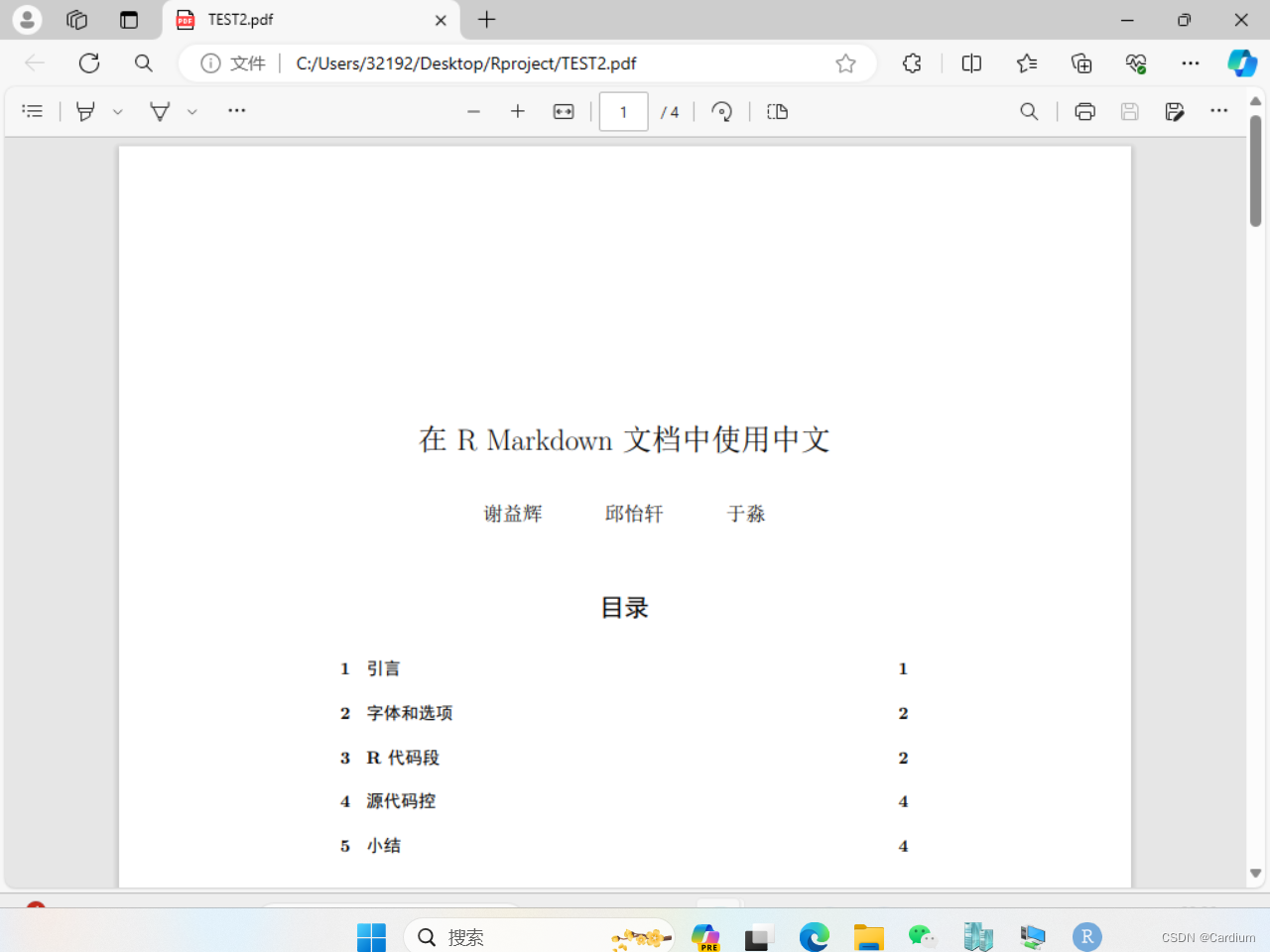Open WeChat from the taskbar

(922, 936)
